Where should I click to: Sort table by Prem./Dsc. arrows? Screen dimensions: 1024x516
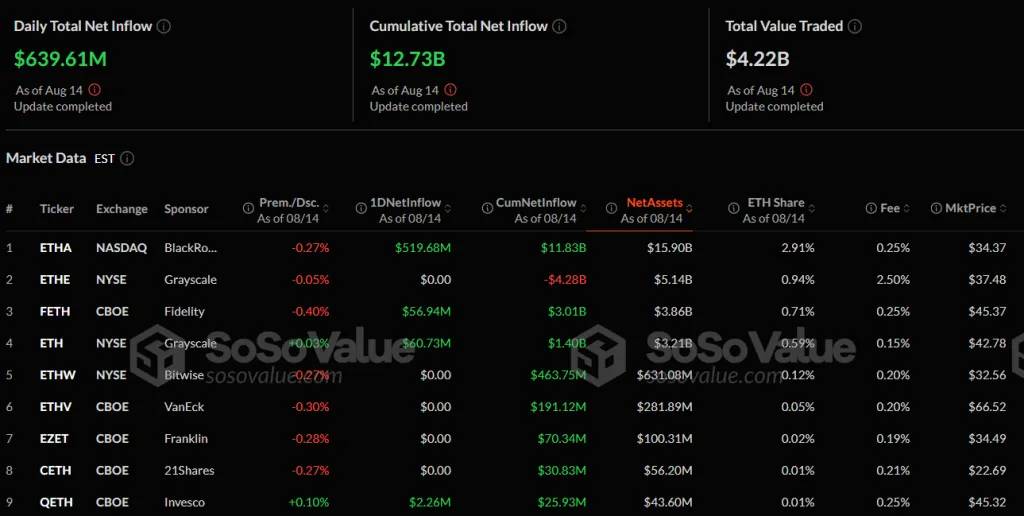tap(326, 208)
